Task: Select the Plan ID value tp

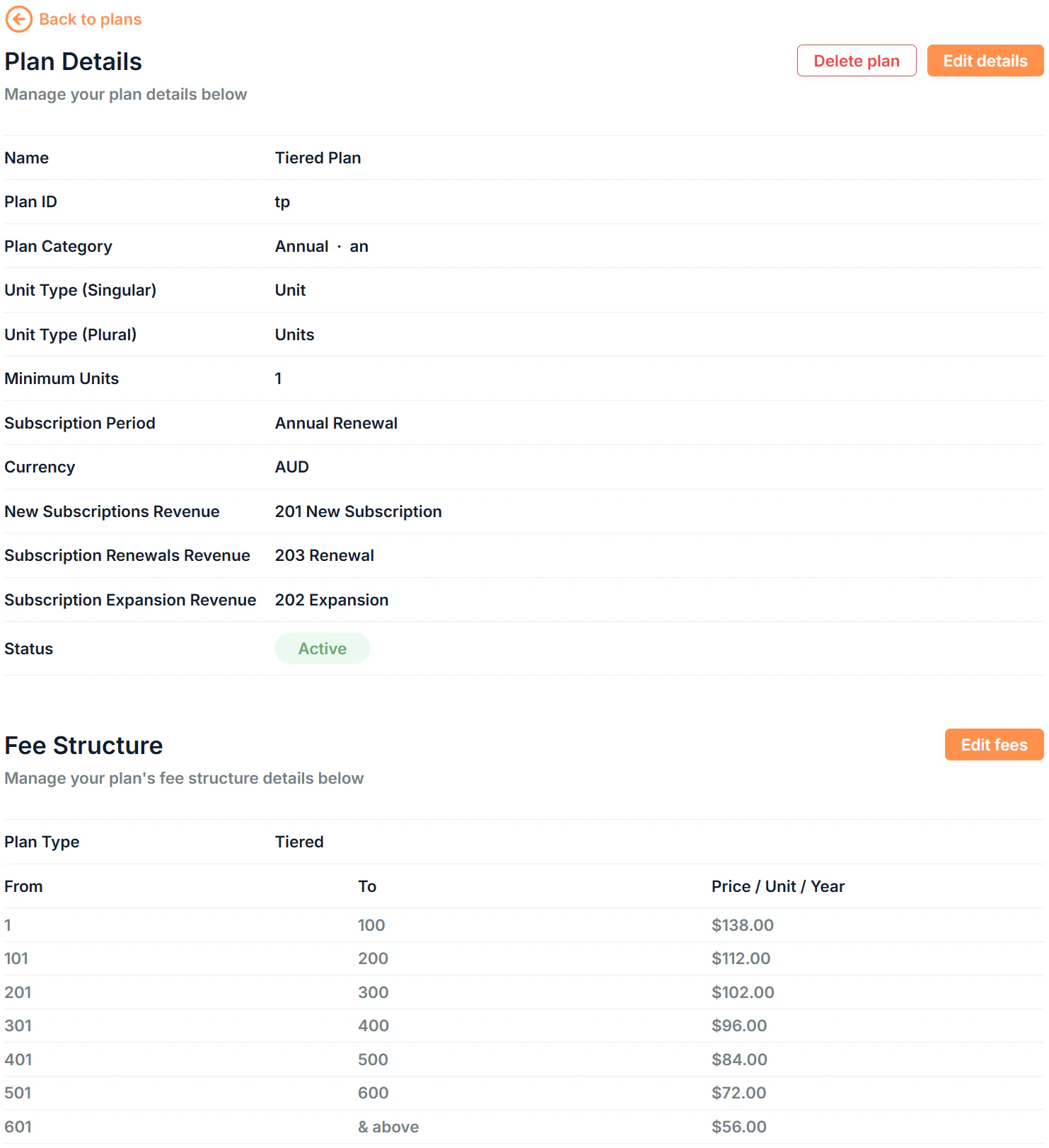Action: pos(282,202)
